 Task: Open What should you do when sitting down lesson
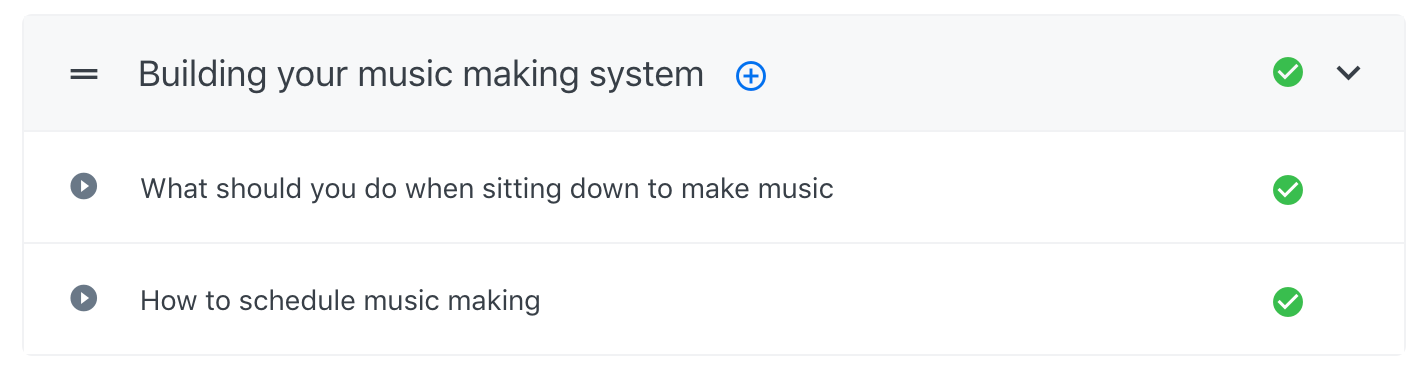(x=487, y=188)
